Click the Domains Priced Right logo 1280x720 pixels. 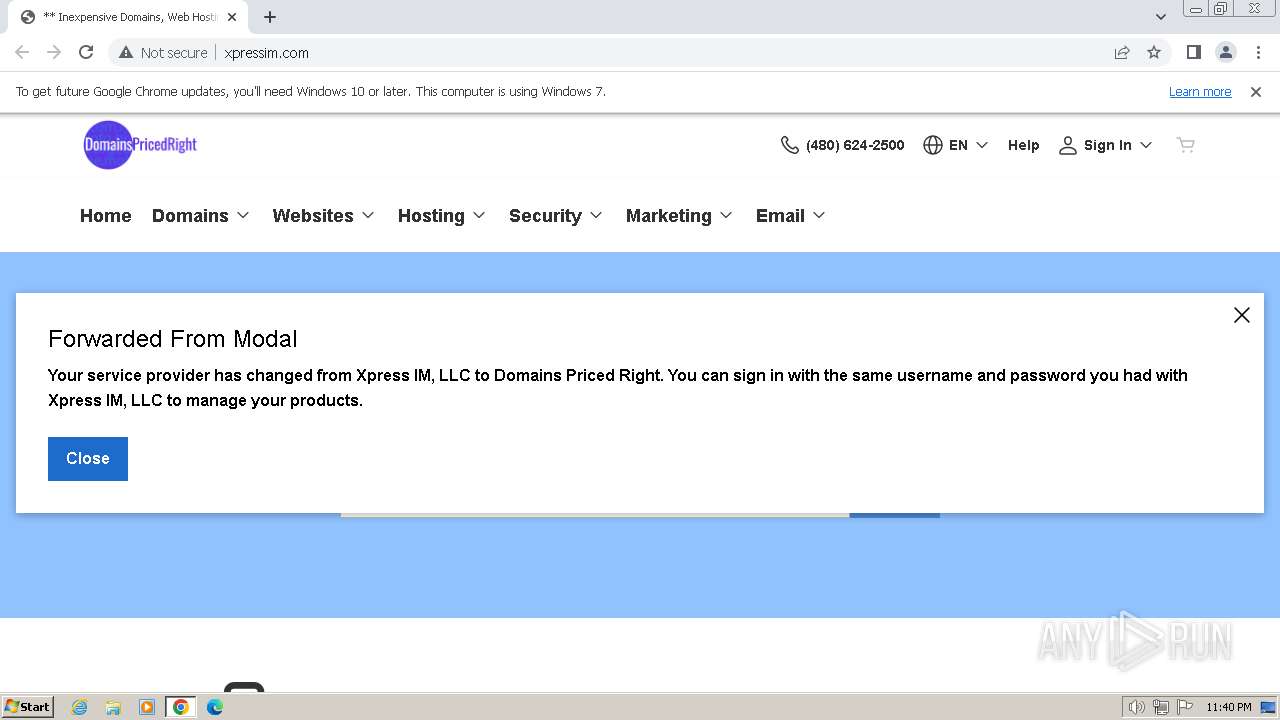(x=140, y=145)
